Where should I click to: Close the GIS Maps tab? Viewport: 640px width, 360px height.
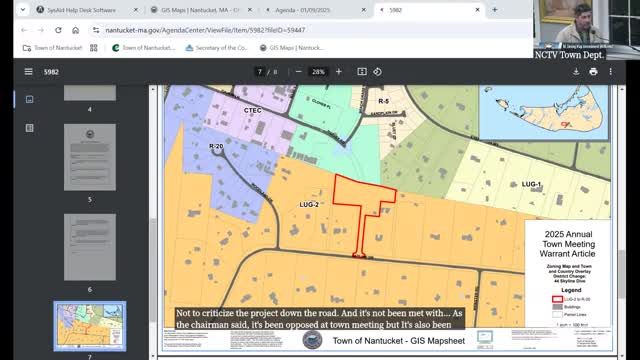click(250, 10)
